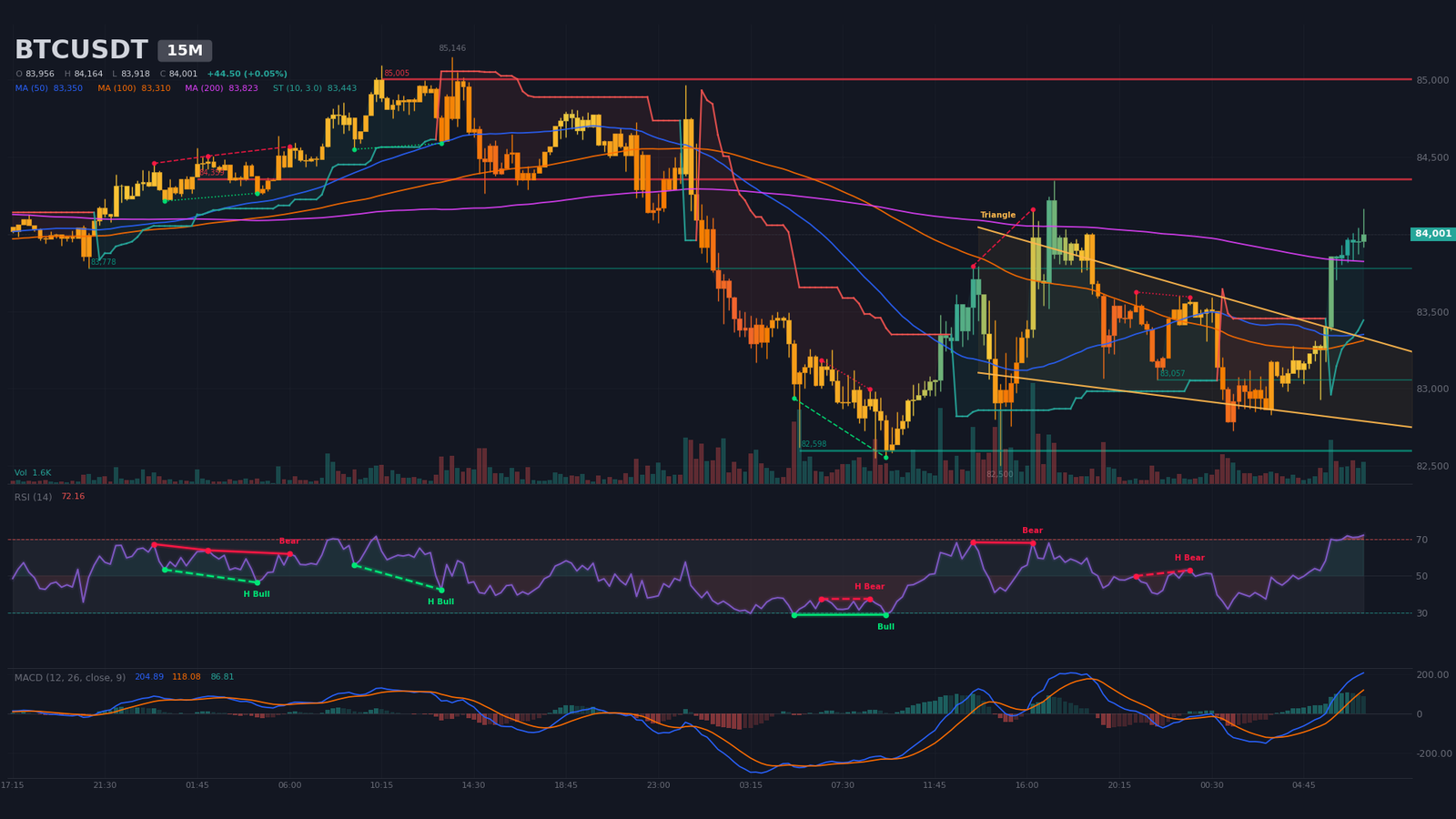Click the 10:15 time axis label
This screenshot has height=819, width=1456.
pos(381,785)
